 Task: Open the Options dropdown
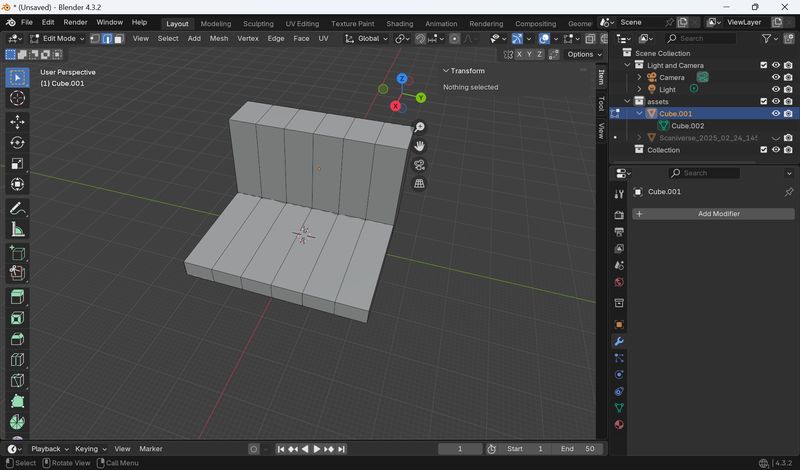tap(584, 55)
